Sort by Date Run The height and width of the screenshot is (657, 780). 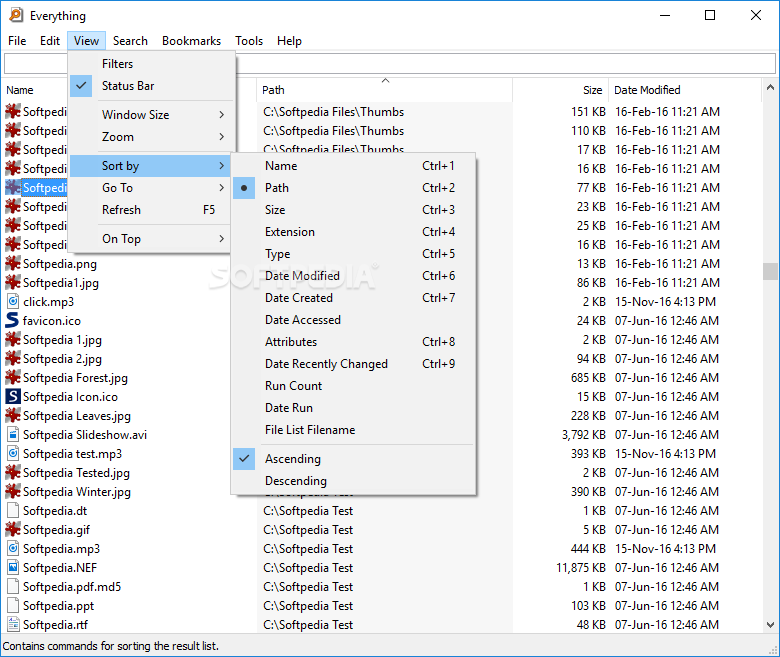pos(353,407)
